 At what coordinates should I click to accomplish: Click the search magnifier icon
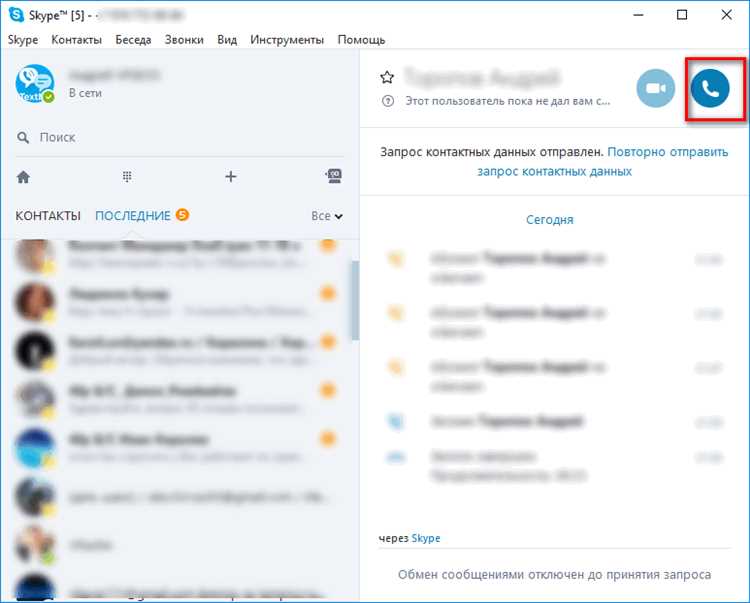[x=23, y=138]
